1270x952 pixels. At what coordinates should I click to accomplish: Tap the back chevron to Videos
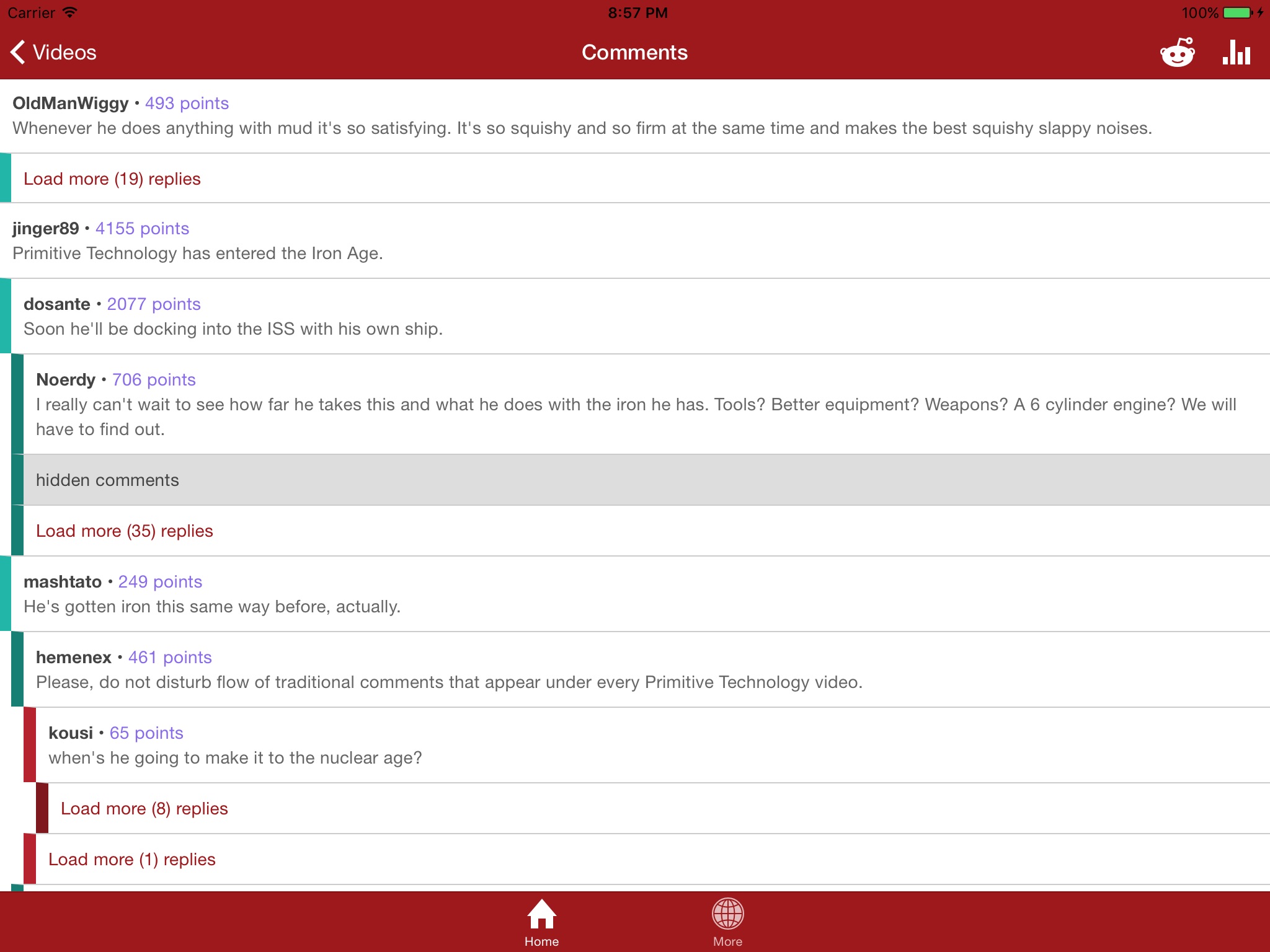click(19, 53)
